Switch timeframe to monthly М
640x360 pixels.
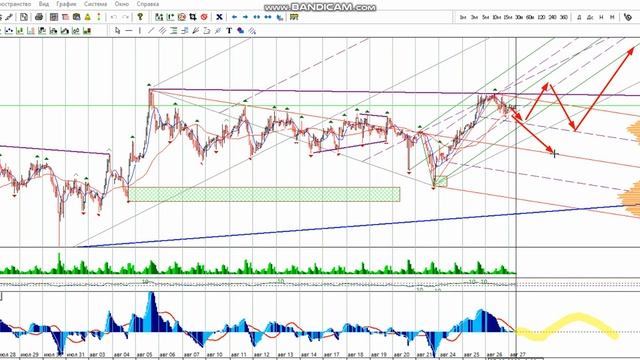click(612, 17)
